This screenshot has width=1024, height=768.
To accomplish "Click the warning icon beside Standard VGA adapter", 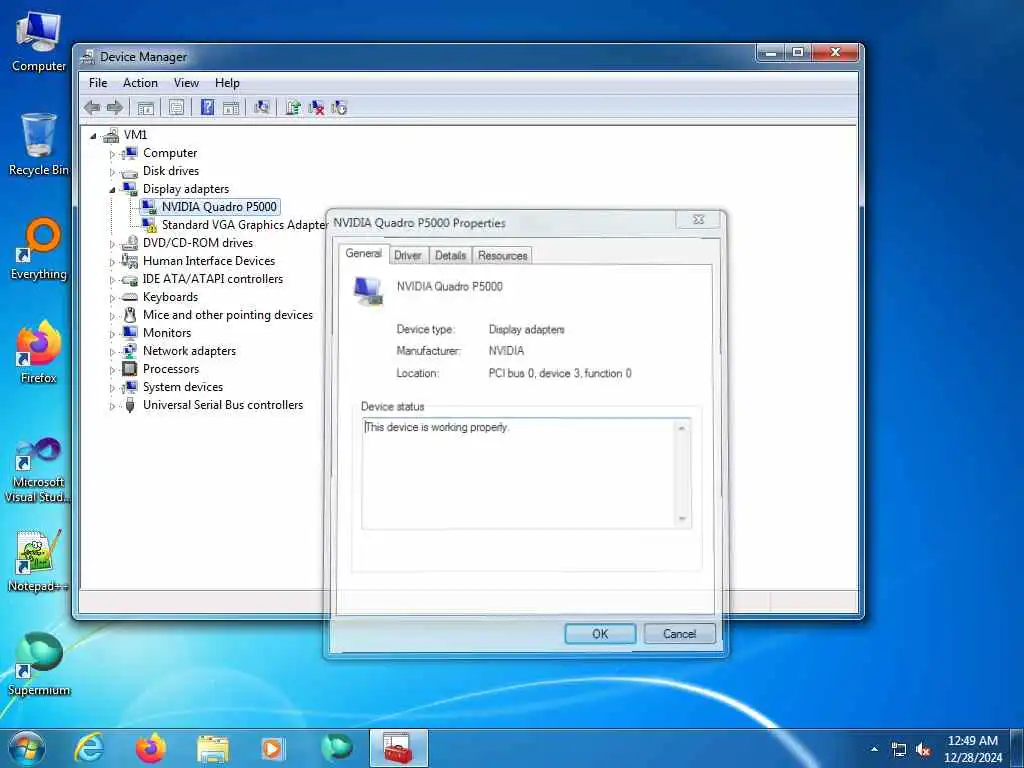I will pyautogui.click(x=150, y=225).
